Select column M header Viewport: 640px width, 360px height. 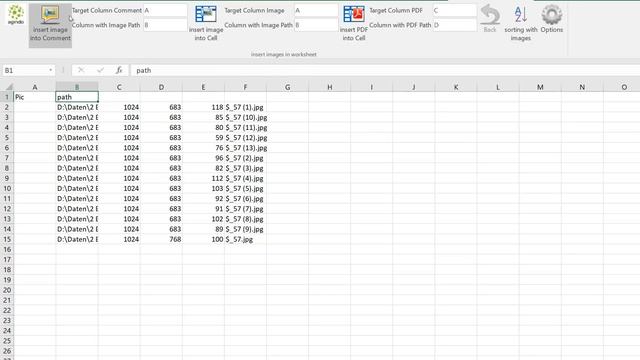[x=540, y=87]
